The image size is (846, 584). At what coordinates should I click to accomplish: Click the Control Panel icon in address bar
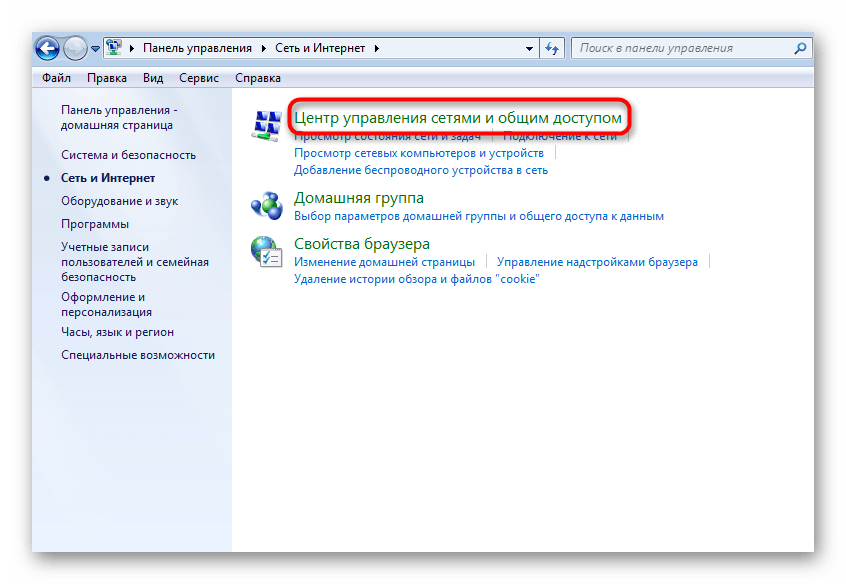[116, 48]
